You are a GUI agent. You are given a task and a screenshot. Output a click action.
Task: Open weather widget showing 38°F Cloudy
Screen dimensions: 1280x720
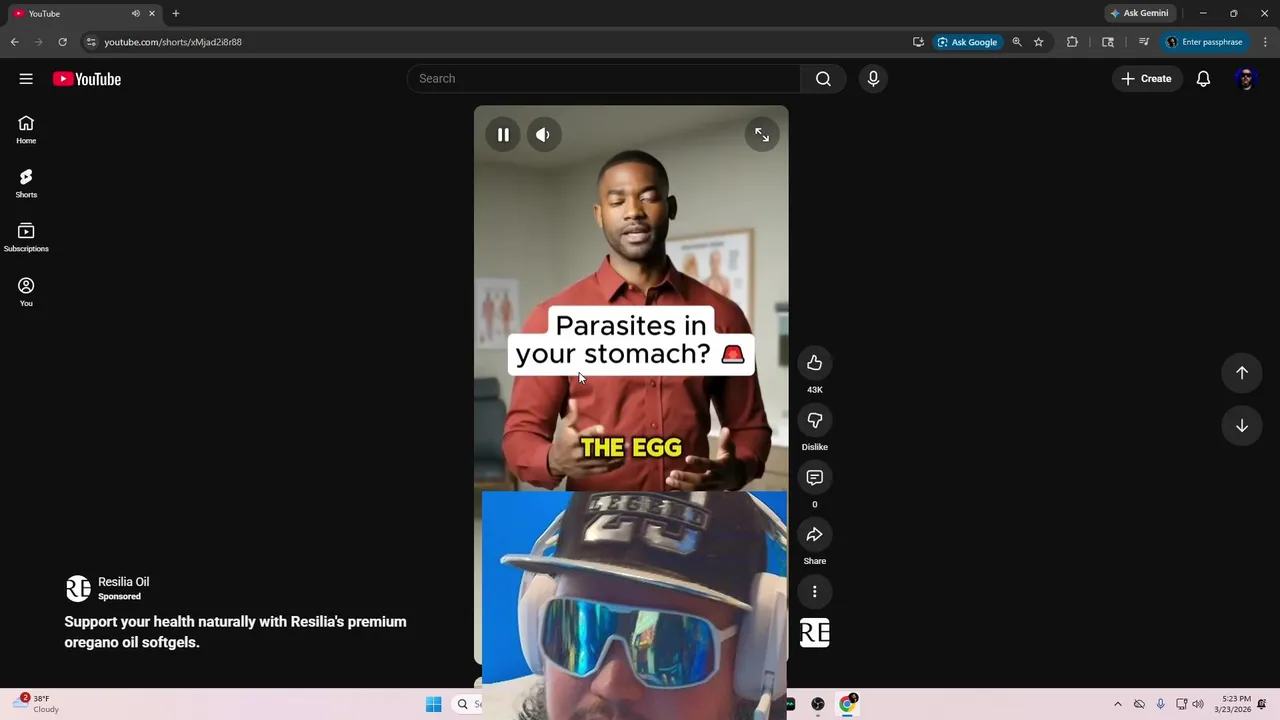pos(37,704)
